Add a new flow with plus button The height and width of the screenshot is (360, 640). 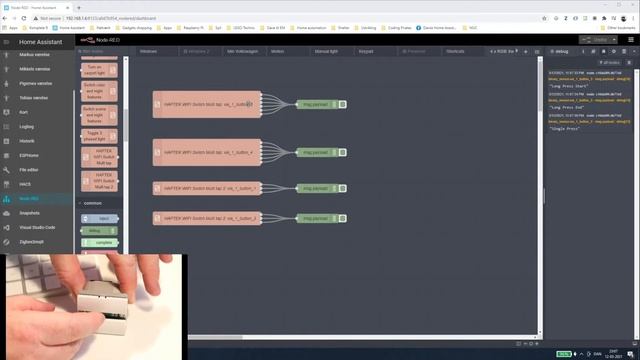[x=526, y=51]
